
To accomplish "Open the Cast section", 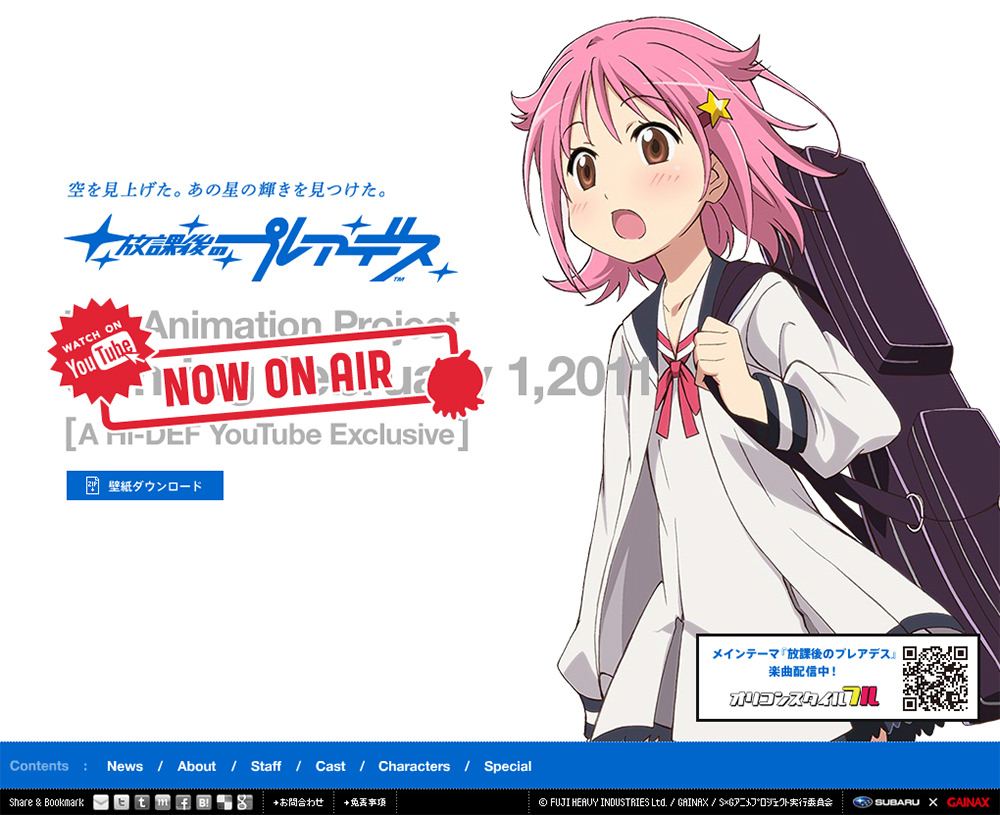I will (330, 766).
